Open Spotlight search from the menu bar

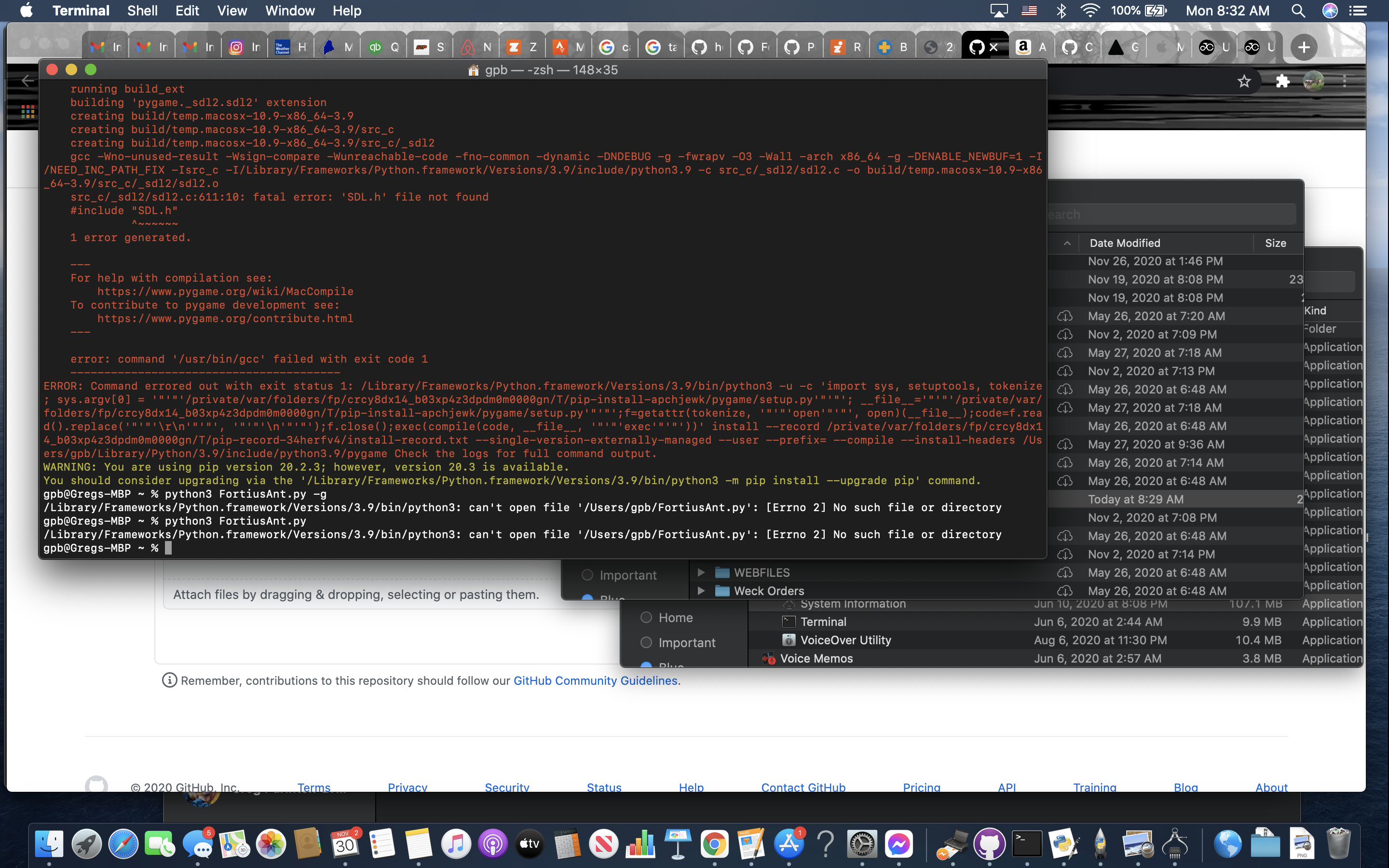[1298, 10]
